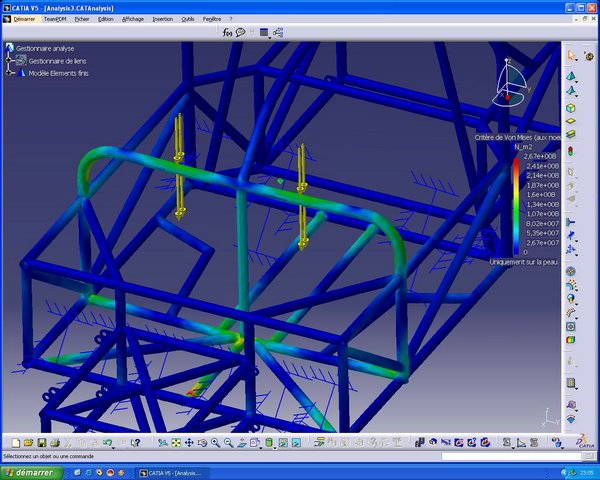The image size is (600, 480).
Task: Open the quick view cube dropdown arrow
Action: pyautogui.click(x=261, y=447)
